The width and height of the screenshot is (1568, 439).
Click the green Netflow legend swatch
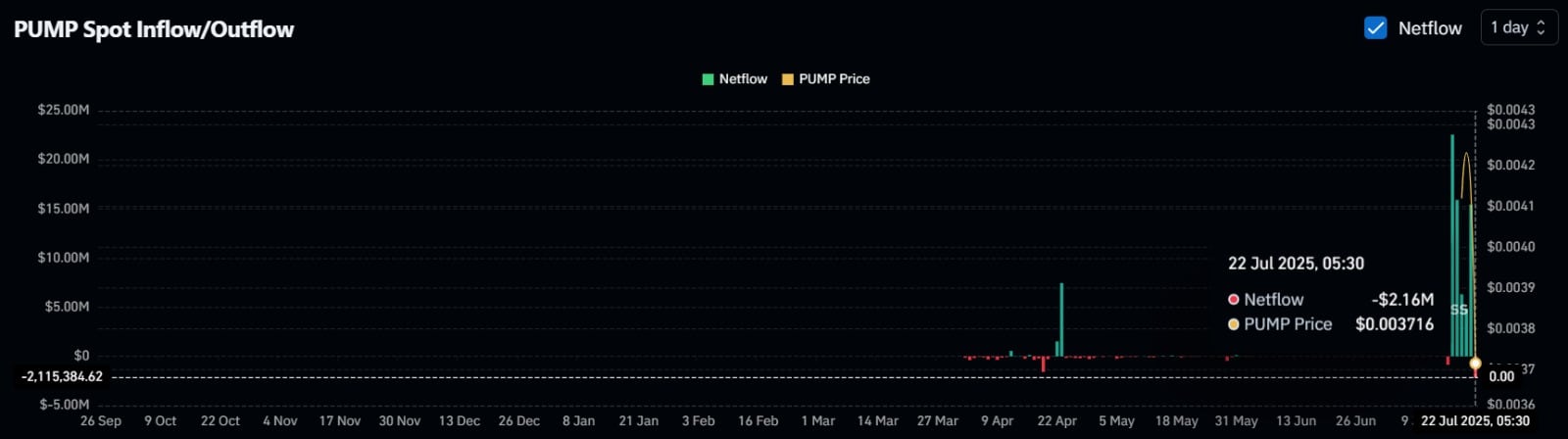[x=708, y=79]
